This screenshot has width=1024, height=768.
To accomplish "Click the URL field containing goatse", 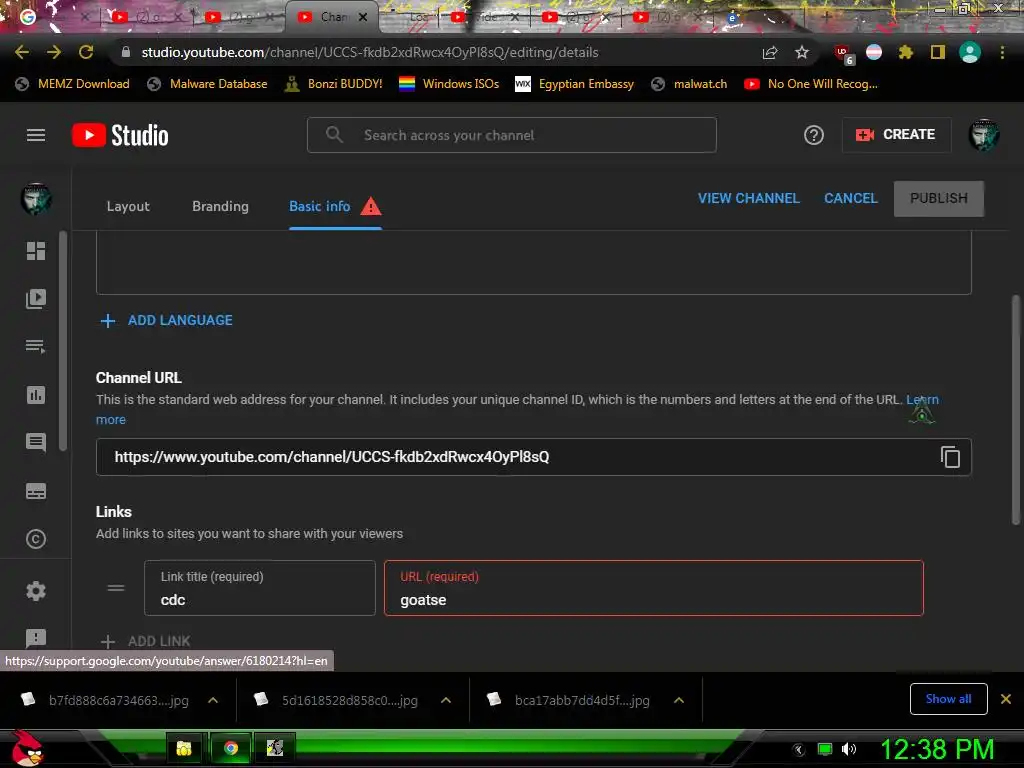I will tap(654, 588).
